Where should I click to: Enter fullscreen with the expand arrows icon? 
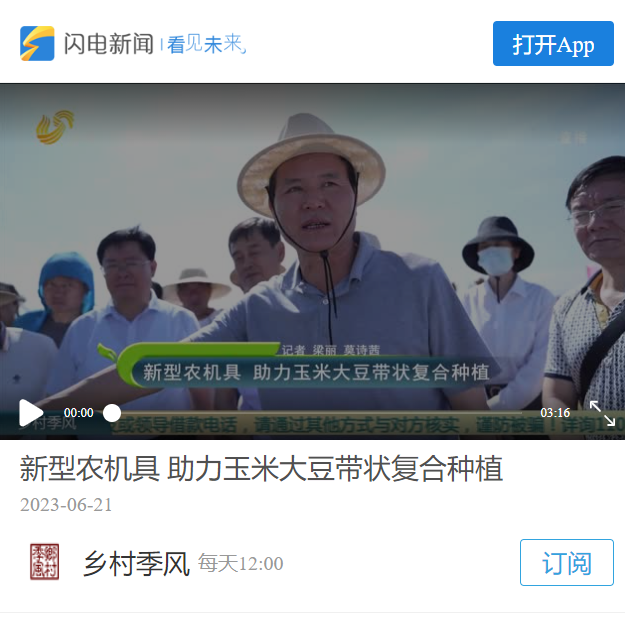[602, 413]
